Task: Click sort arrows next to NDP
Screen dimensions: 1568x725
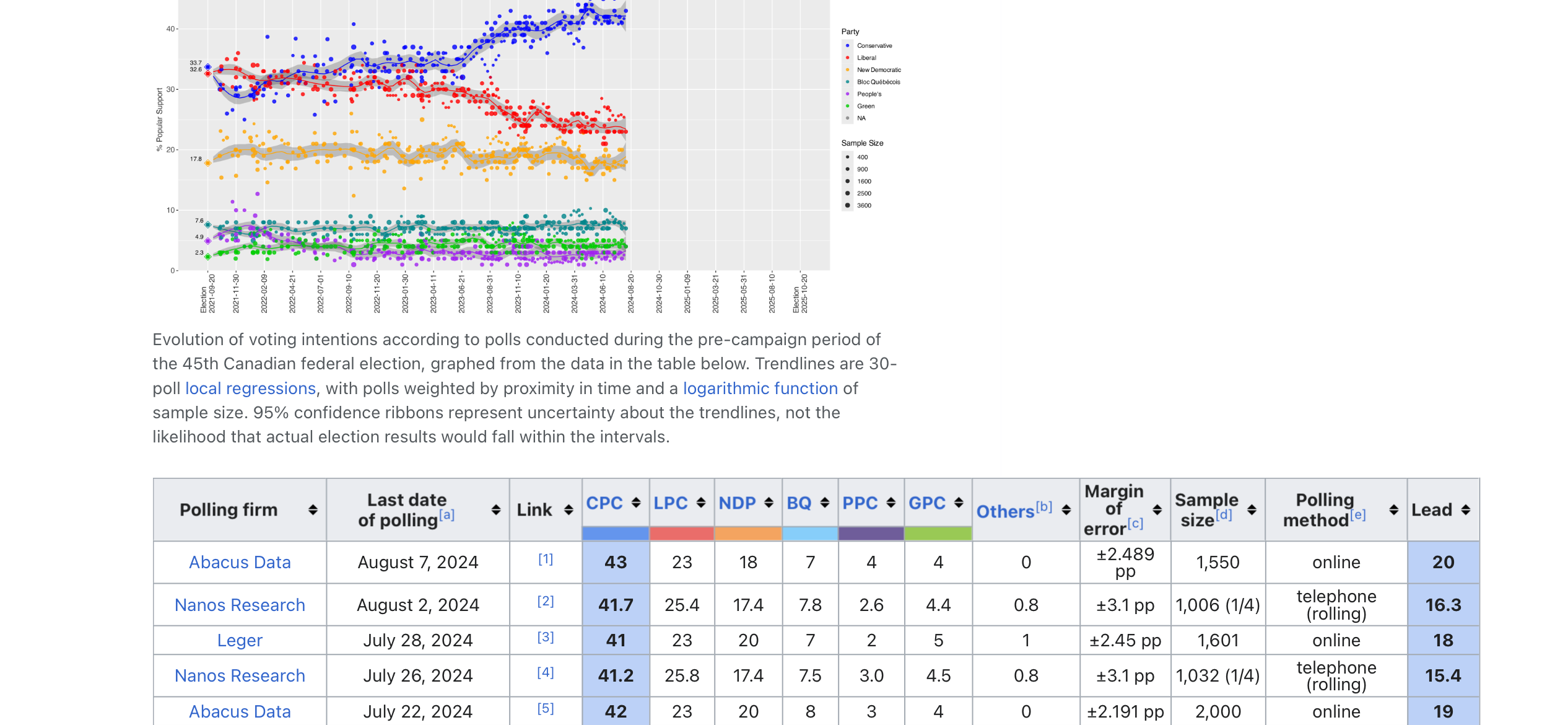Action: 769,503
